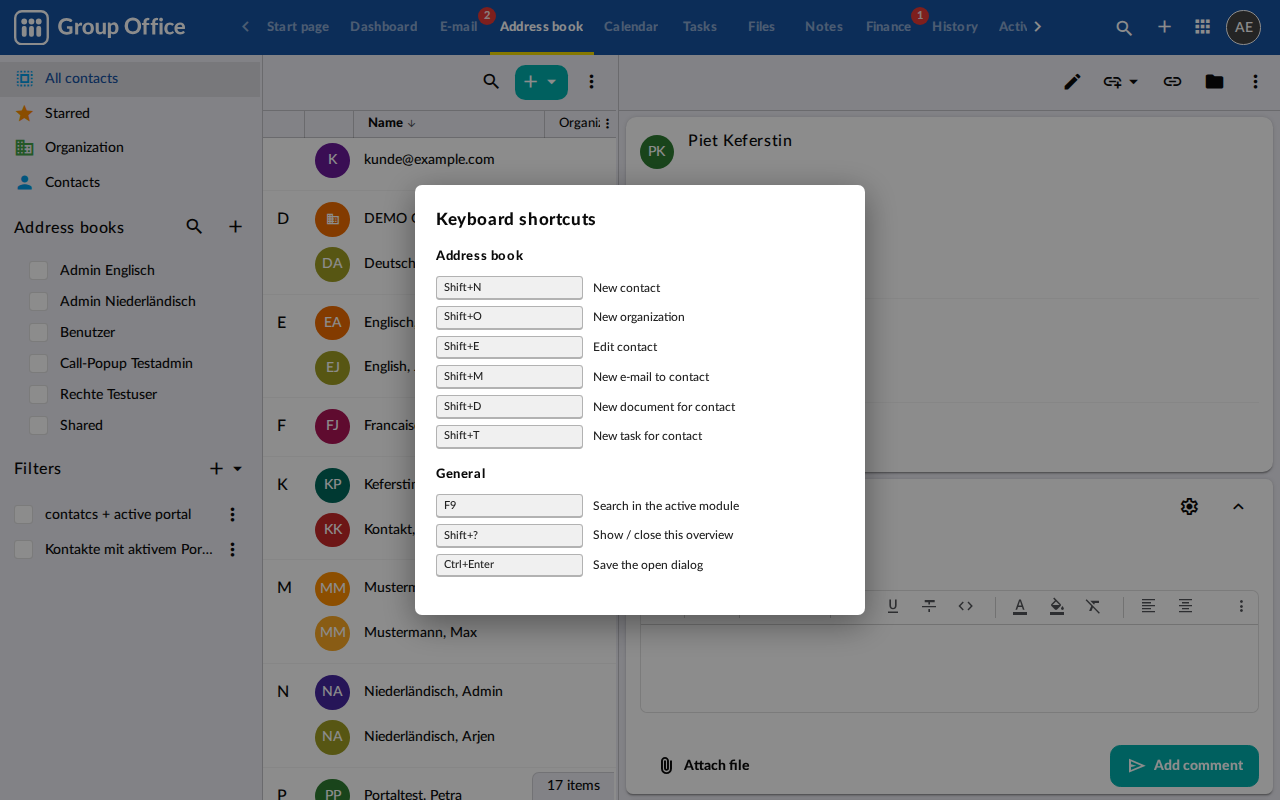Enable Kontakte mit aktivem Portal filter checkbox

pos(24,549)
